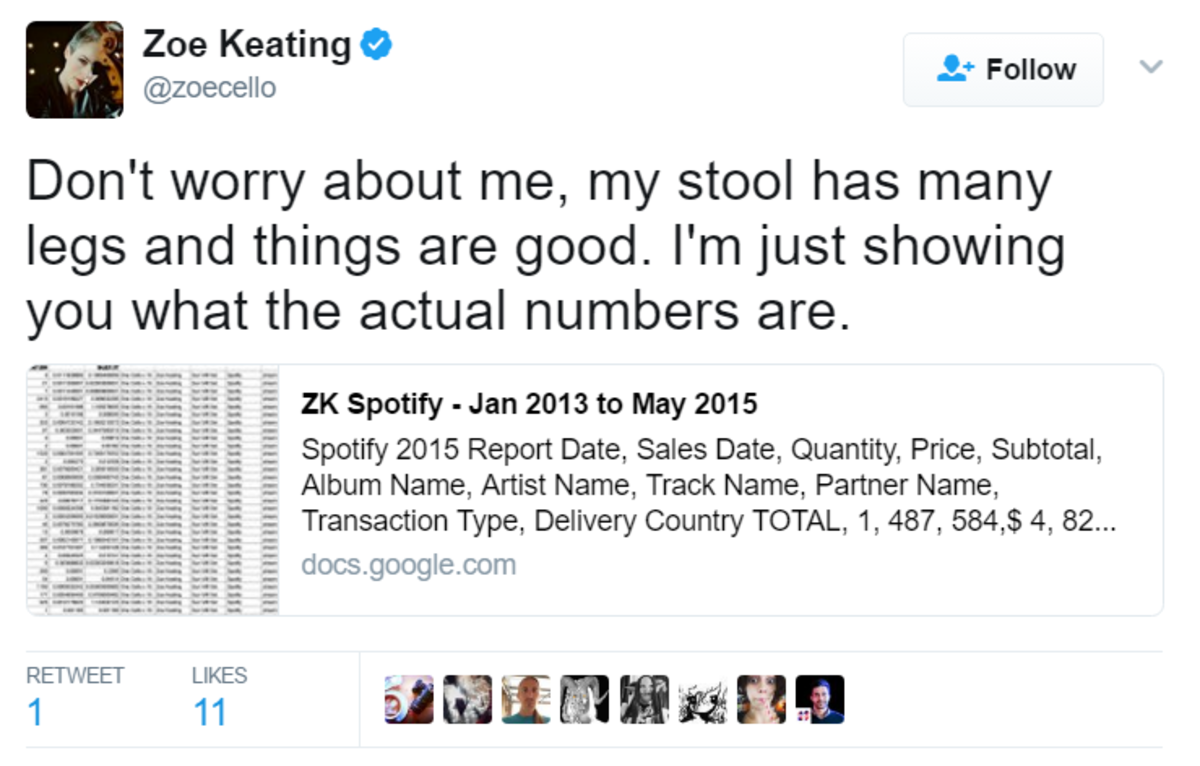Click the blue verified checkmark badge

point(374,44)
